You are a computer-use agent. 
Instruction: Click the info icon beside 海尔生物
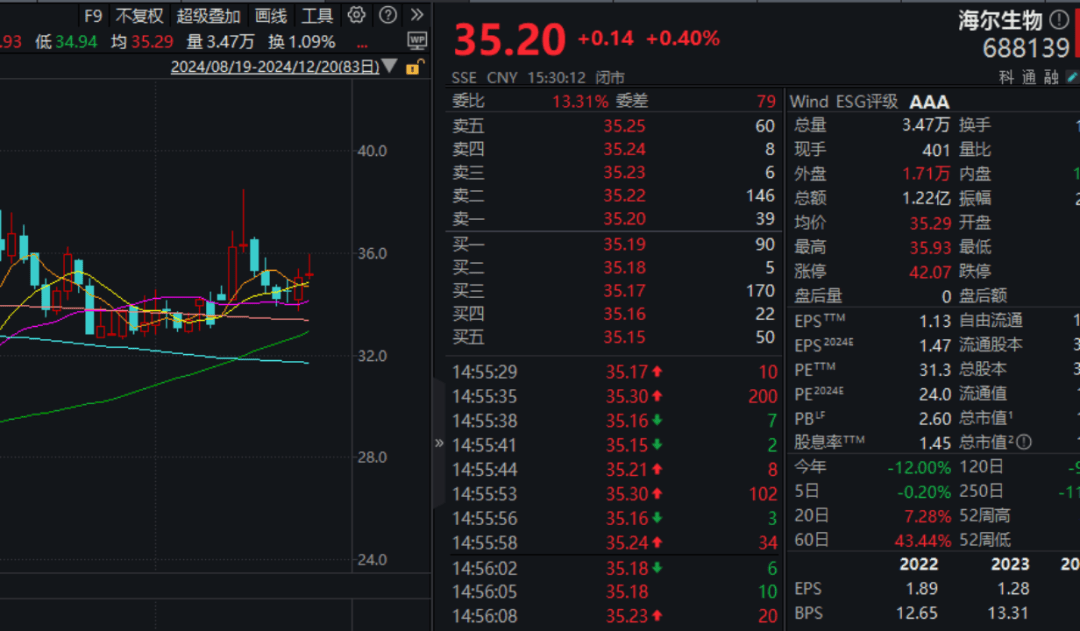click(1059, 20)
